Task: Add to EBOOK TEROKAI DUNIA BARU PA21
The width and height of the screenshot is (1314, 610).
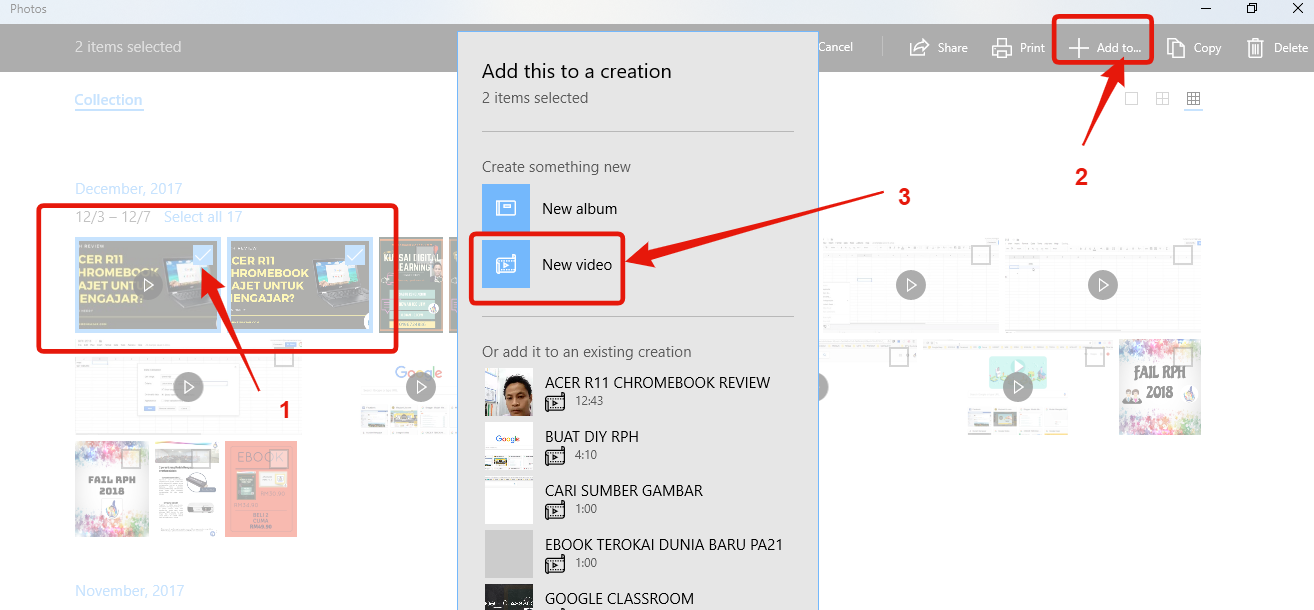Action: click(x=638, y=554)
